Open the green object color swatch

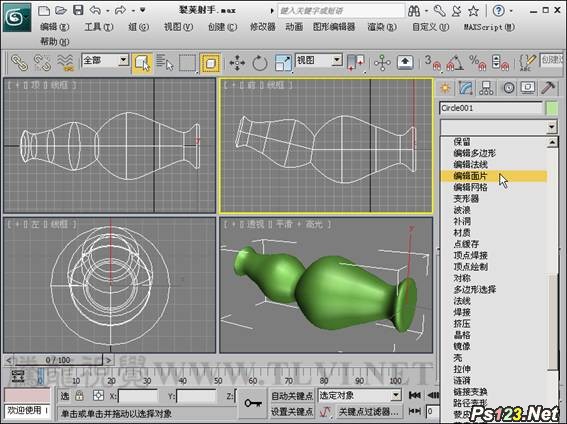click(551, 108)
